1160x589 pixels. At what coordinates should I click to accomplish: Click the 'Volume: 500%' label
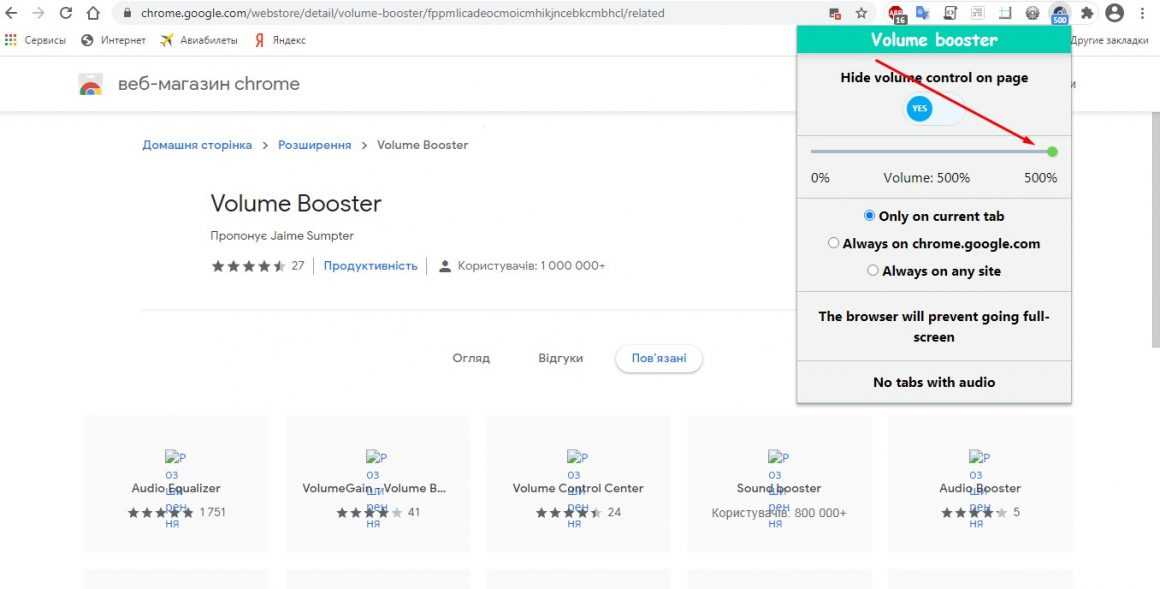click(926, 178)
